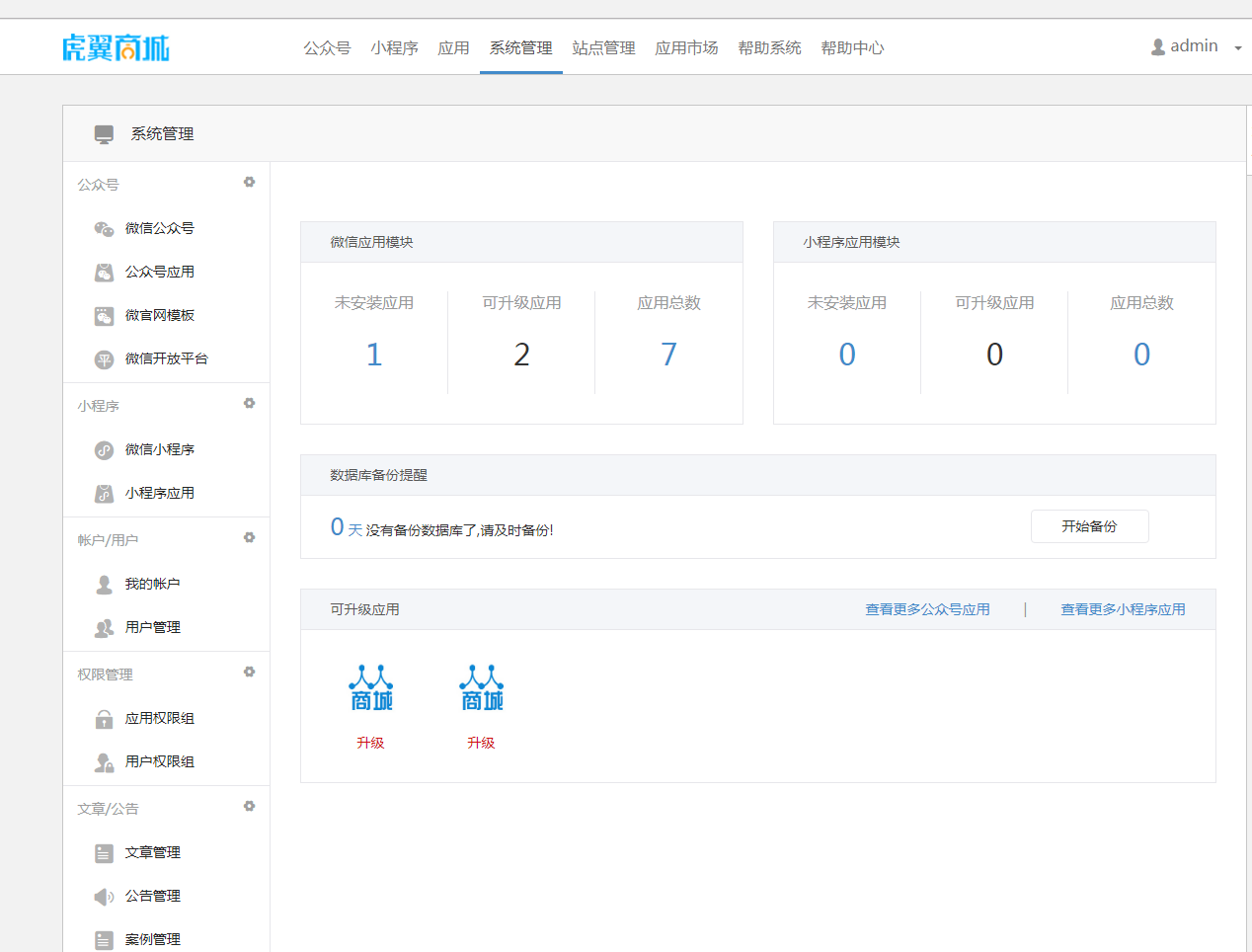Click the 开始备份 button
Image resolution: width=1252 pixels, height=952 pixels.
pos(1089,526)
